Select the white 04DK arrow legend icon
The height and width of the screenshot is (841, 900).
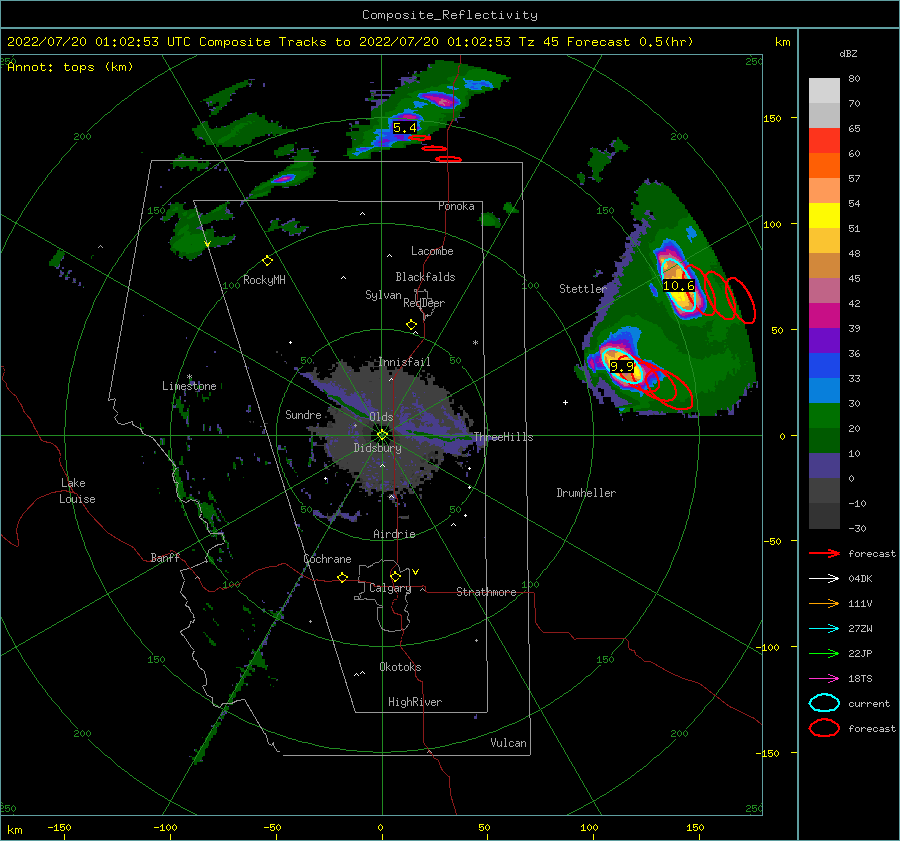coord(824,579)
